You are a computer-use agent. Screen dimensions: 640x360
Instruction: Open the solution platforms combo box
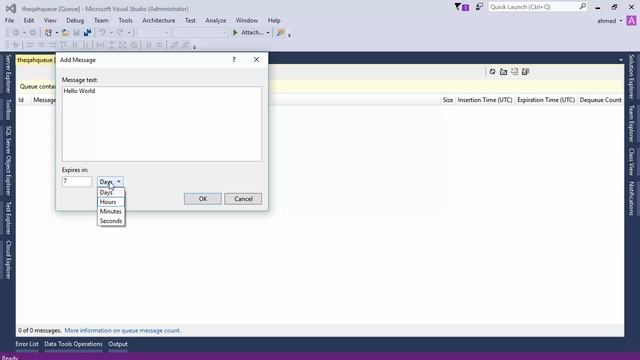[x=200, y=33]
